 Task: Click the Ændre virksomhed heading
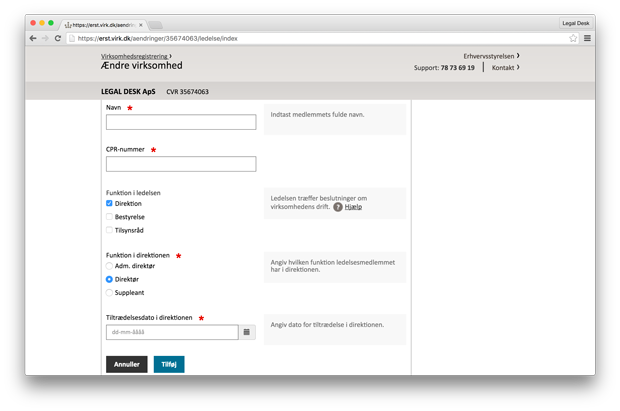[142, 66]
